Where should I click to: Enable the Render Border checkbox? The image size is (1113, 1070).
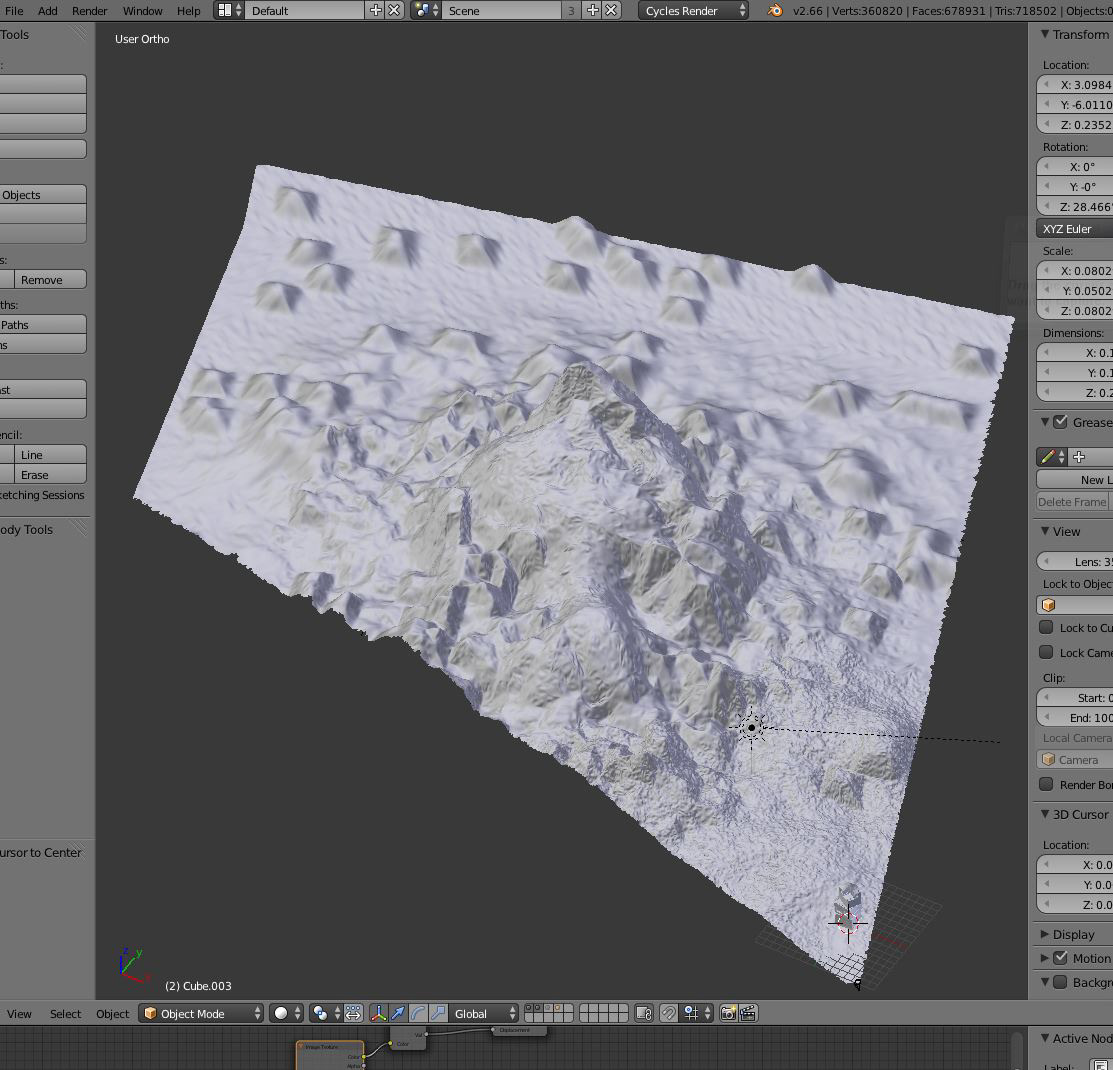pos(1046,784)
